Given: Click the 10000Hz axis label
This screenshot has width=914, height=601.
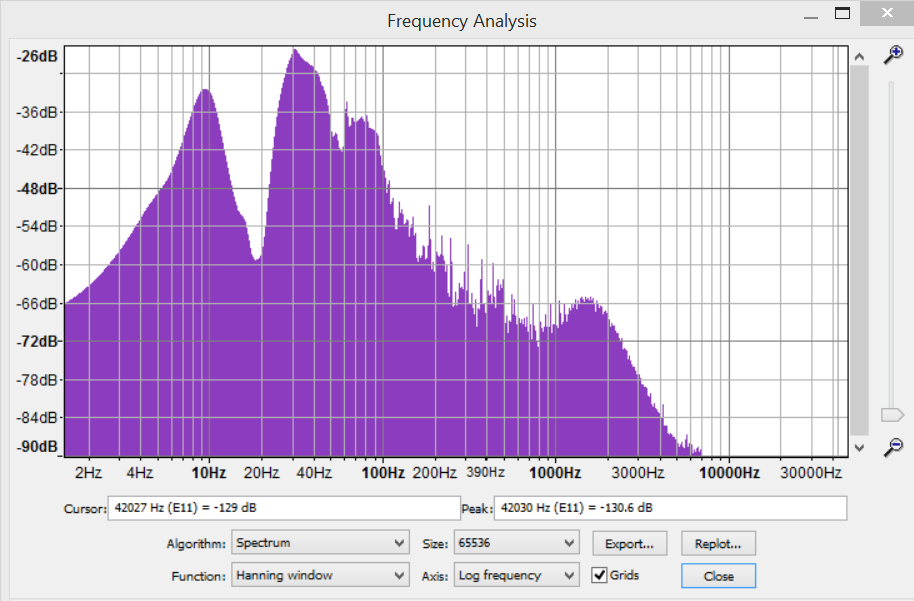Looking at the screenshot, I should coord(729,472).
